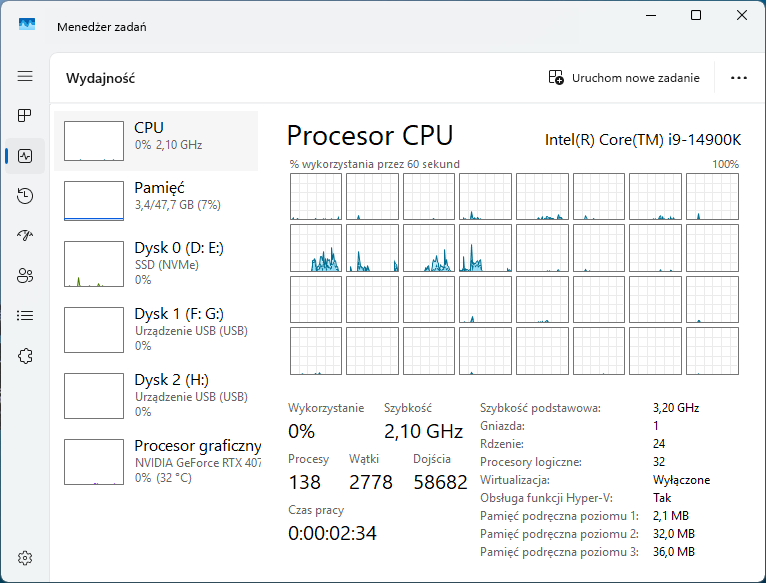The width and height of the screenshot is (766, 583).
Task: Select Dysk 2 (H:) entry
Action: click(x=156, y=396)
